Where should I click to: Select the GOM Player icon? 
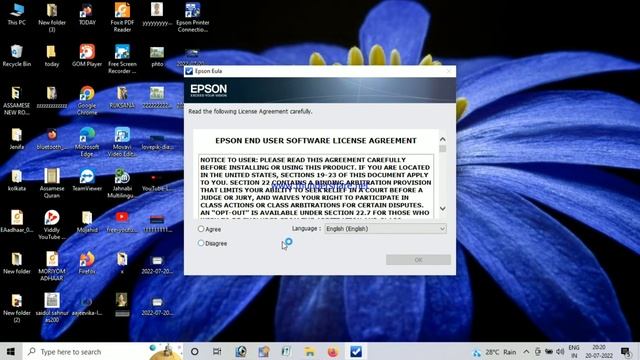click(x=87, y=56)
